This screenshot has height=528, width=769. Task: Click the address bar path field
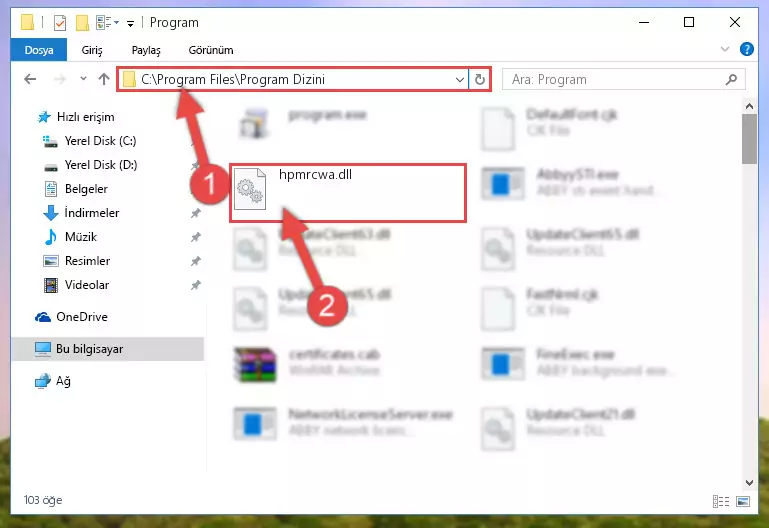click(x=293, y=79)
